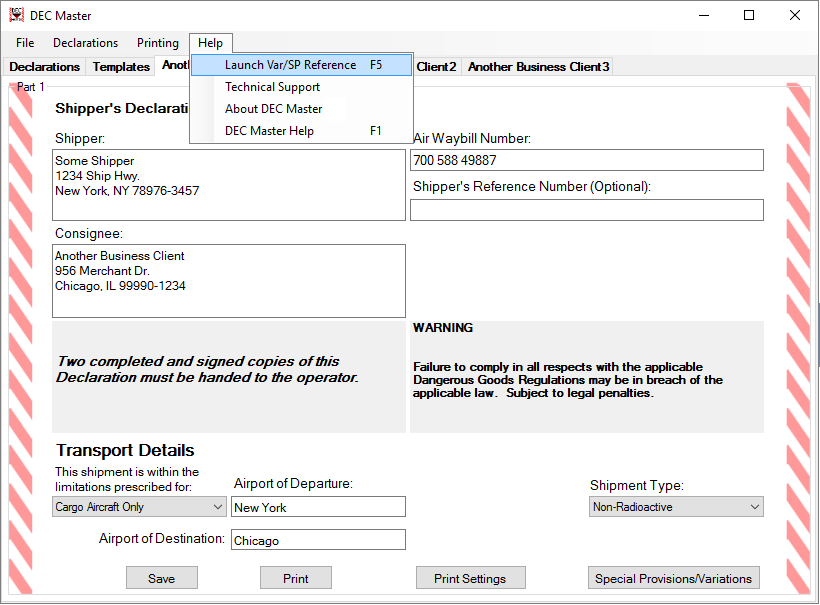Open the Declarations menu in menu bar
The height and width of the screenshot is (605, 820).
(85, 43)
